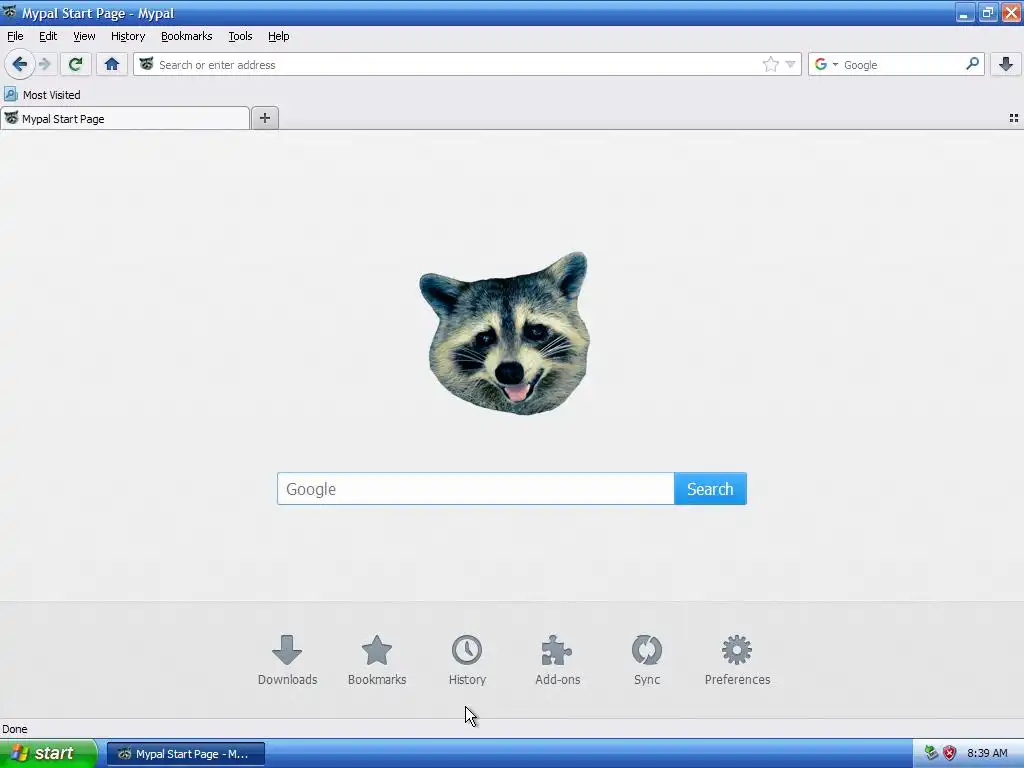Open the Downloads toolbar arrow button

[1006, 64]
